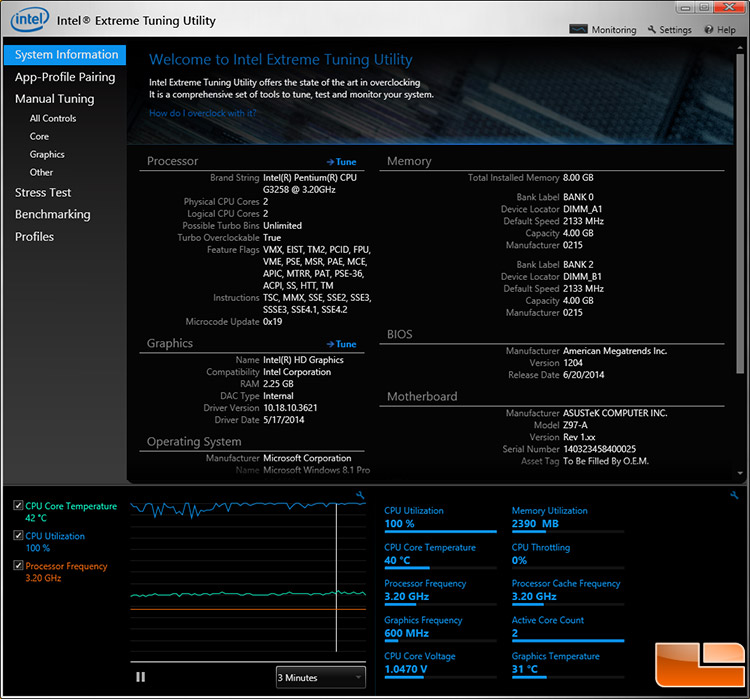Click the graph's vertical time marker line
The image size is (750, 699).
coord(336,577)
